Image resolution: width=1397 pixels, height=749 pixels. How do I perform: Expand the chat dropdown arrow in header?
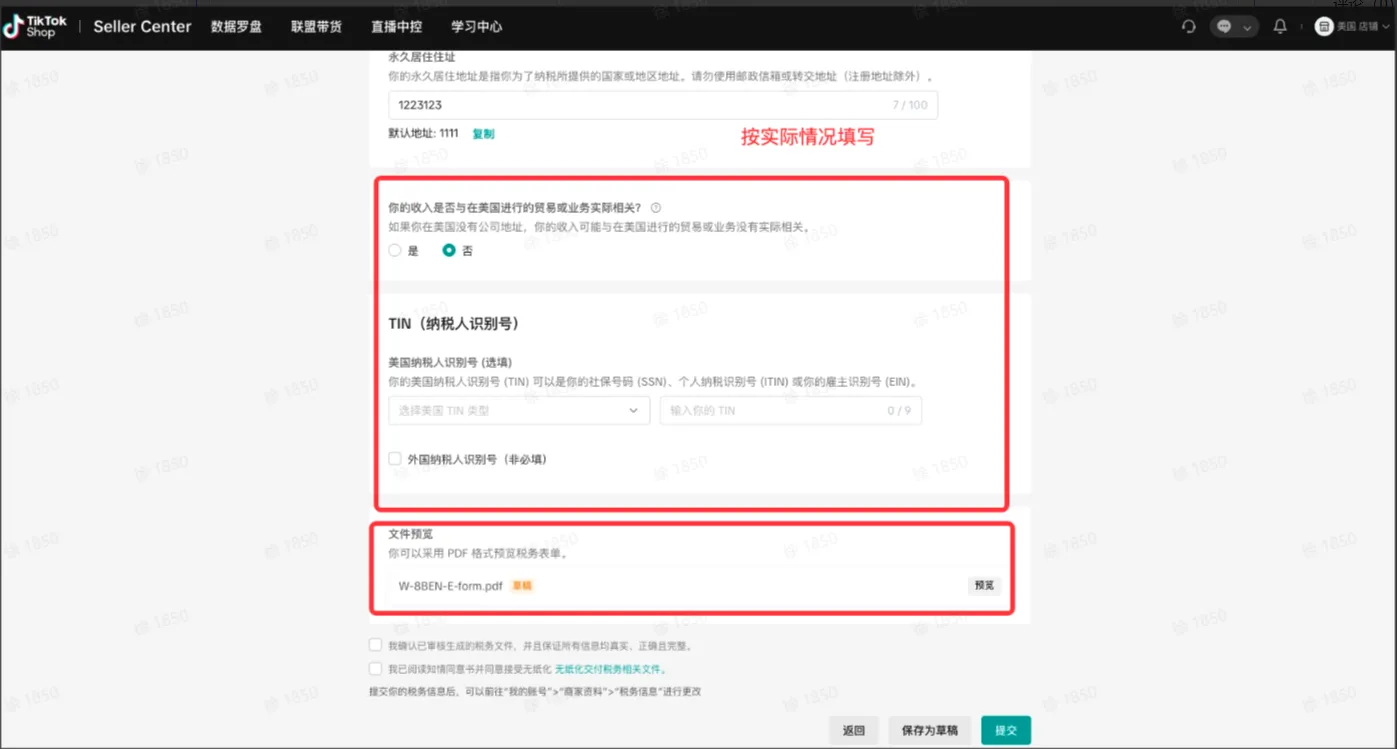[x=1247, y=28]
